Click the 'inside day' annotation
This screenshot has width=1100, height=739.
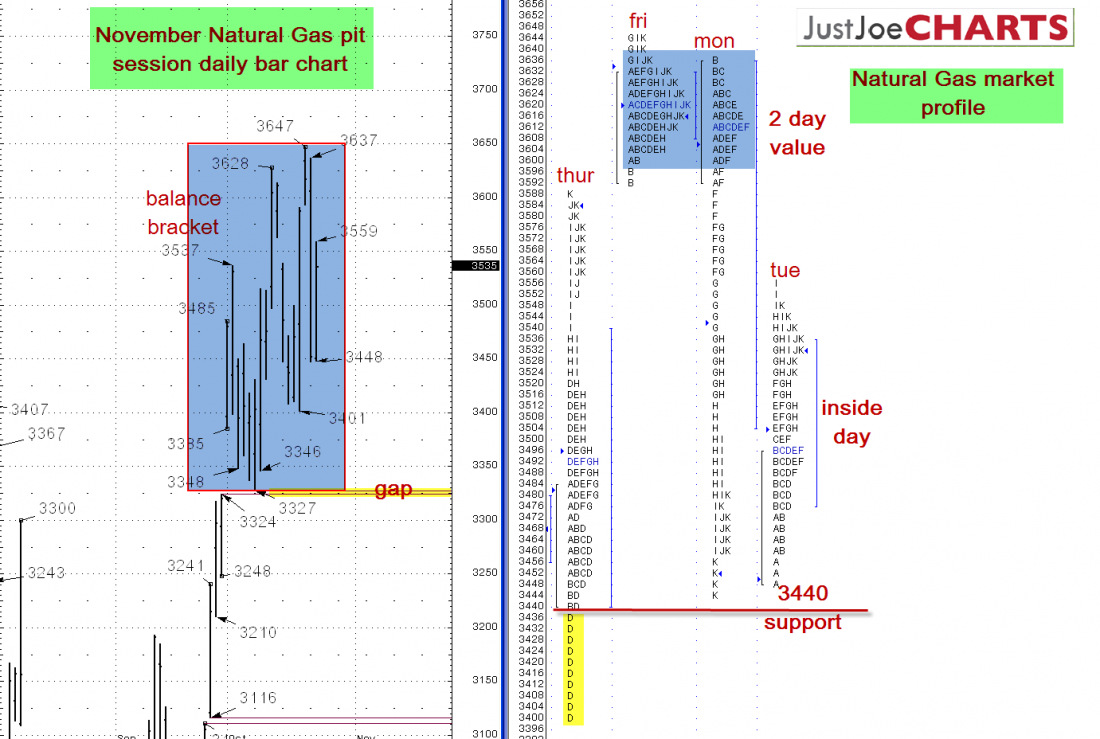[x=852, y=421]
